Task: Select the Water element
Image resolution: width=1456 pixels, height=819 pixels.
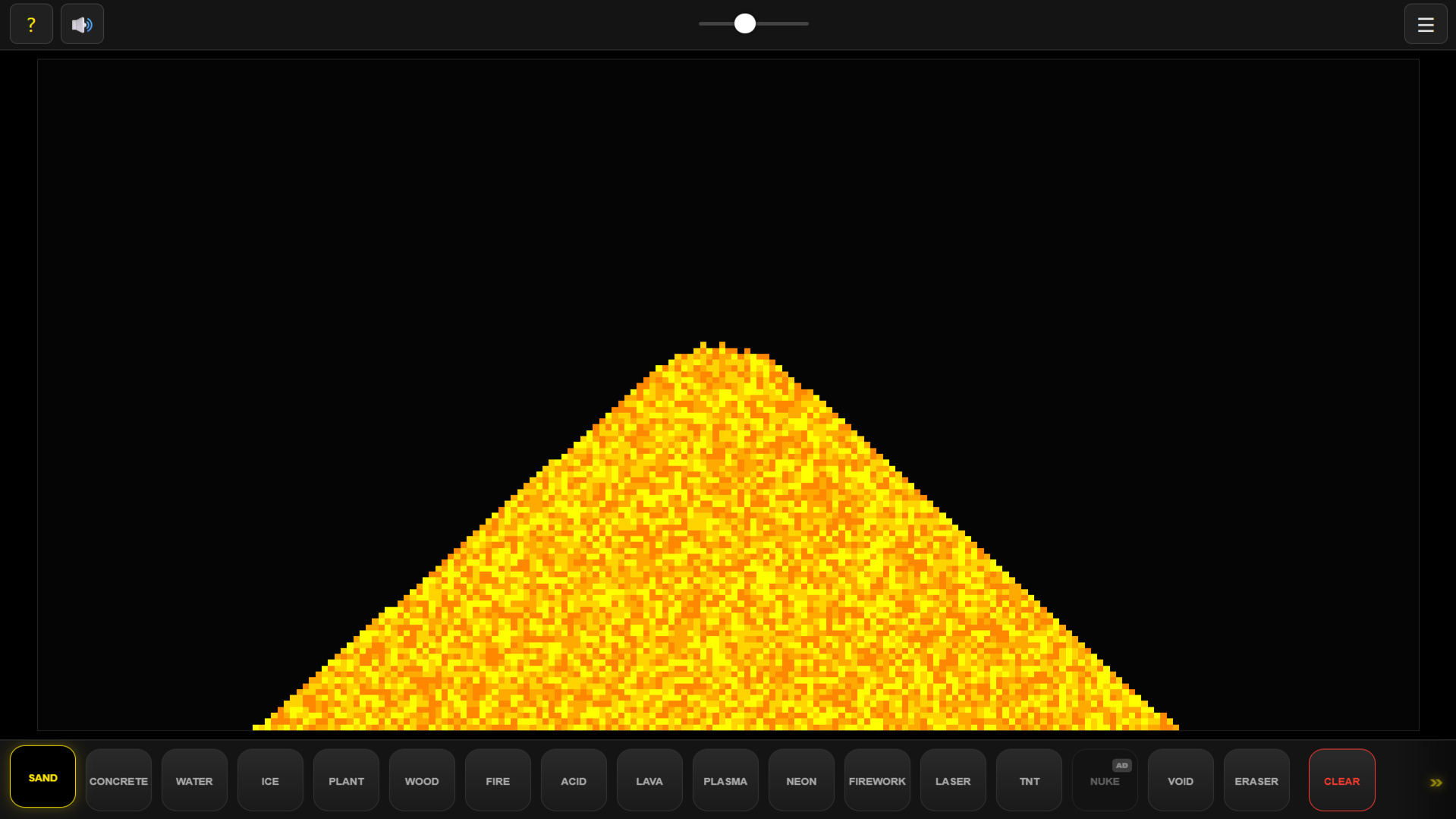Action: 194,780
